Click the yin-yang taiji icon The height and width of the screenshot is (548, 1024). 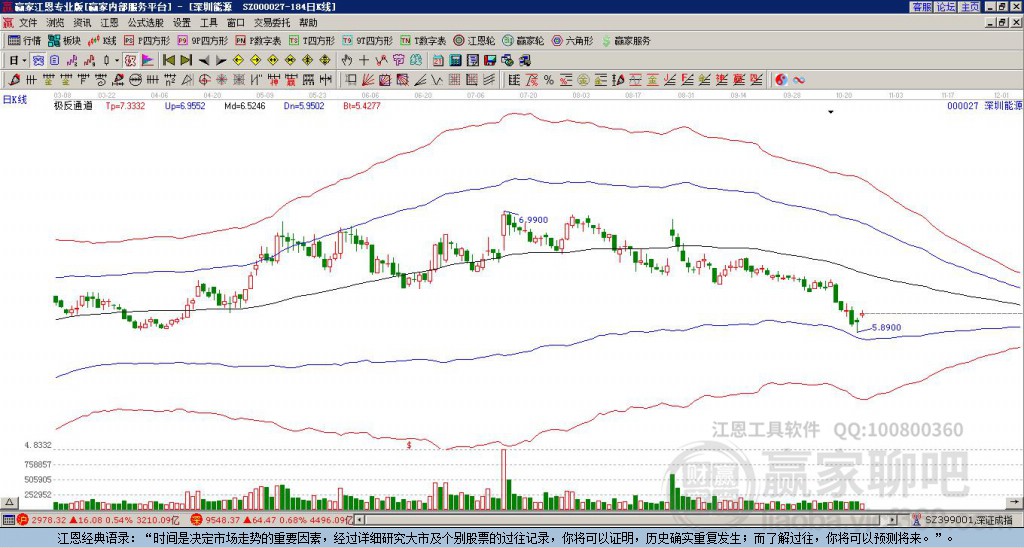[781, 80]
